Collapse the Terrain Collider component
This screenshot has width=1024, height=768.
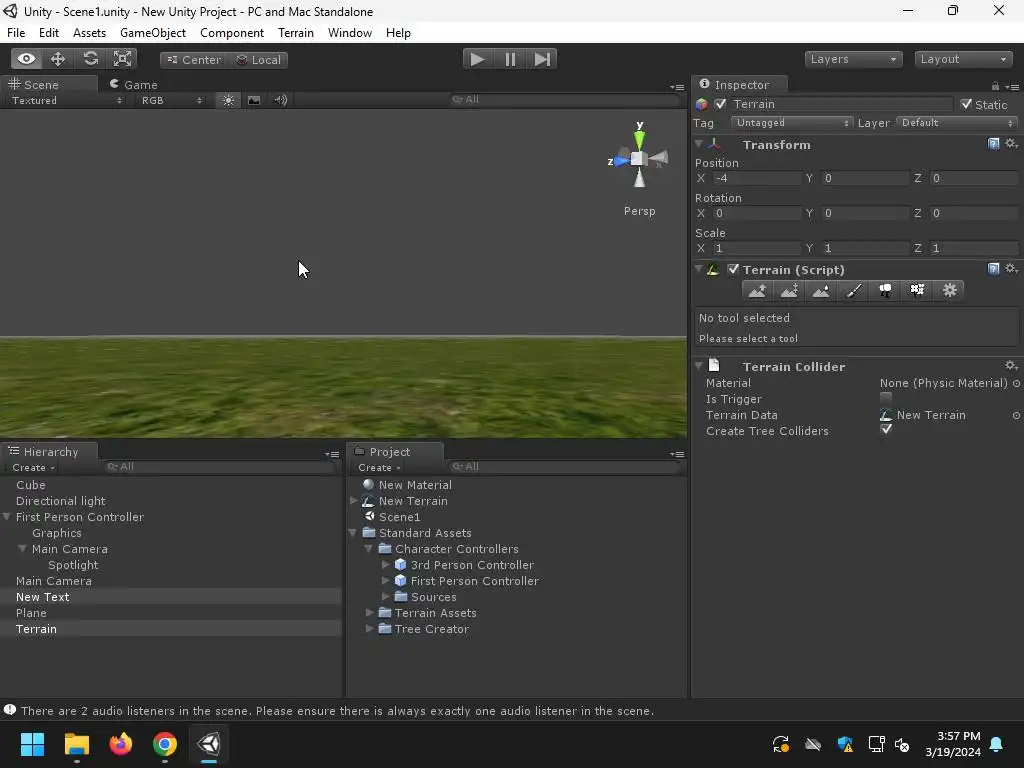[x=699, y=366]
